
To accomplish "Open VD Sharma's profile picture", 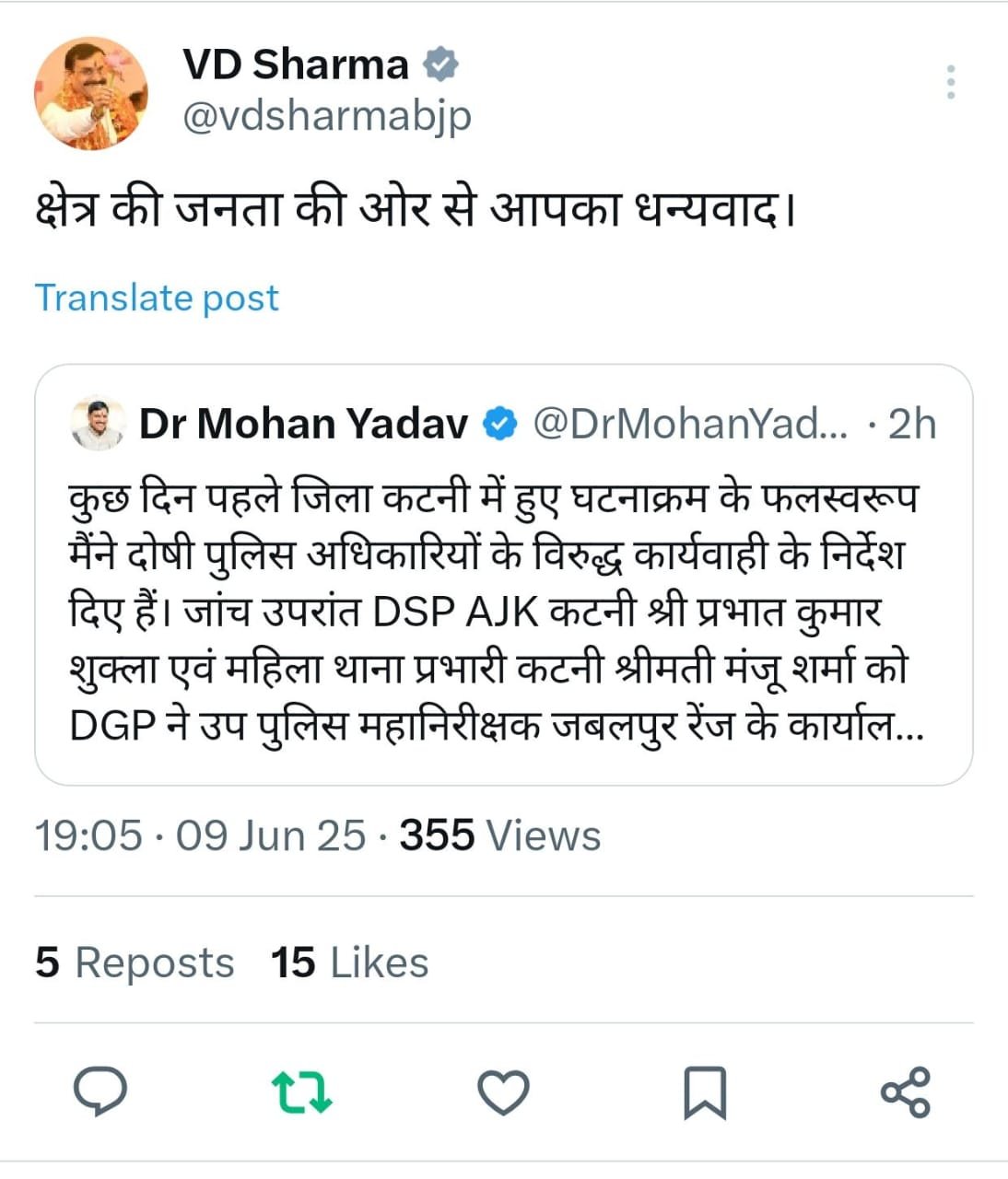I will click(91, 93).
